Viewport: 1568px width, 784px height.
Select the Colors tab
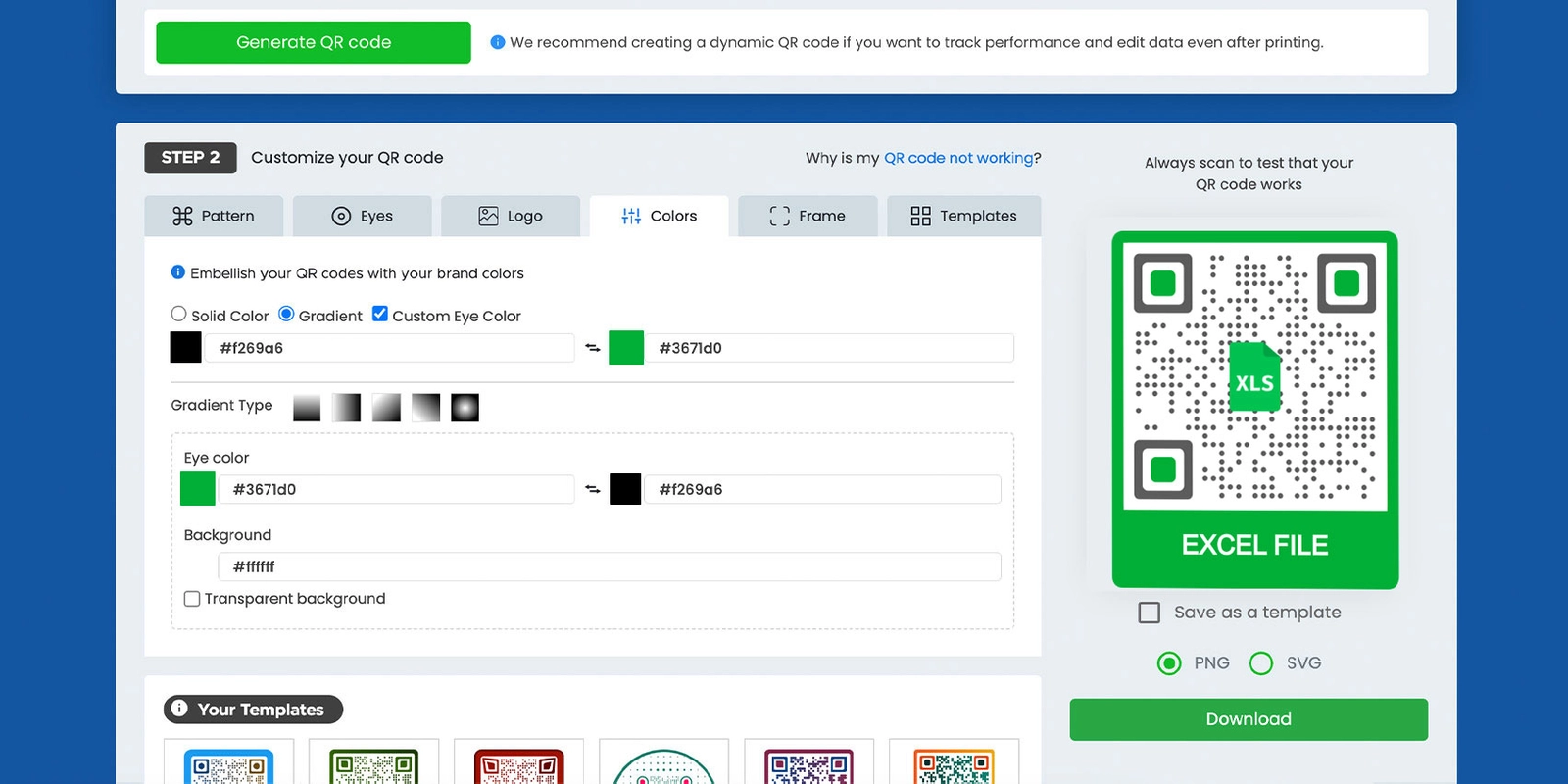coord(660,216)
